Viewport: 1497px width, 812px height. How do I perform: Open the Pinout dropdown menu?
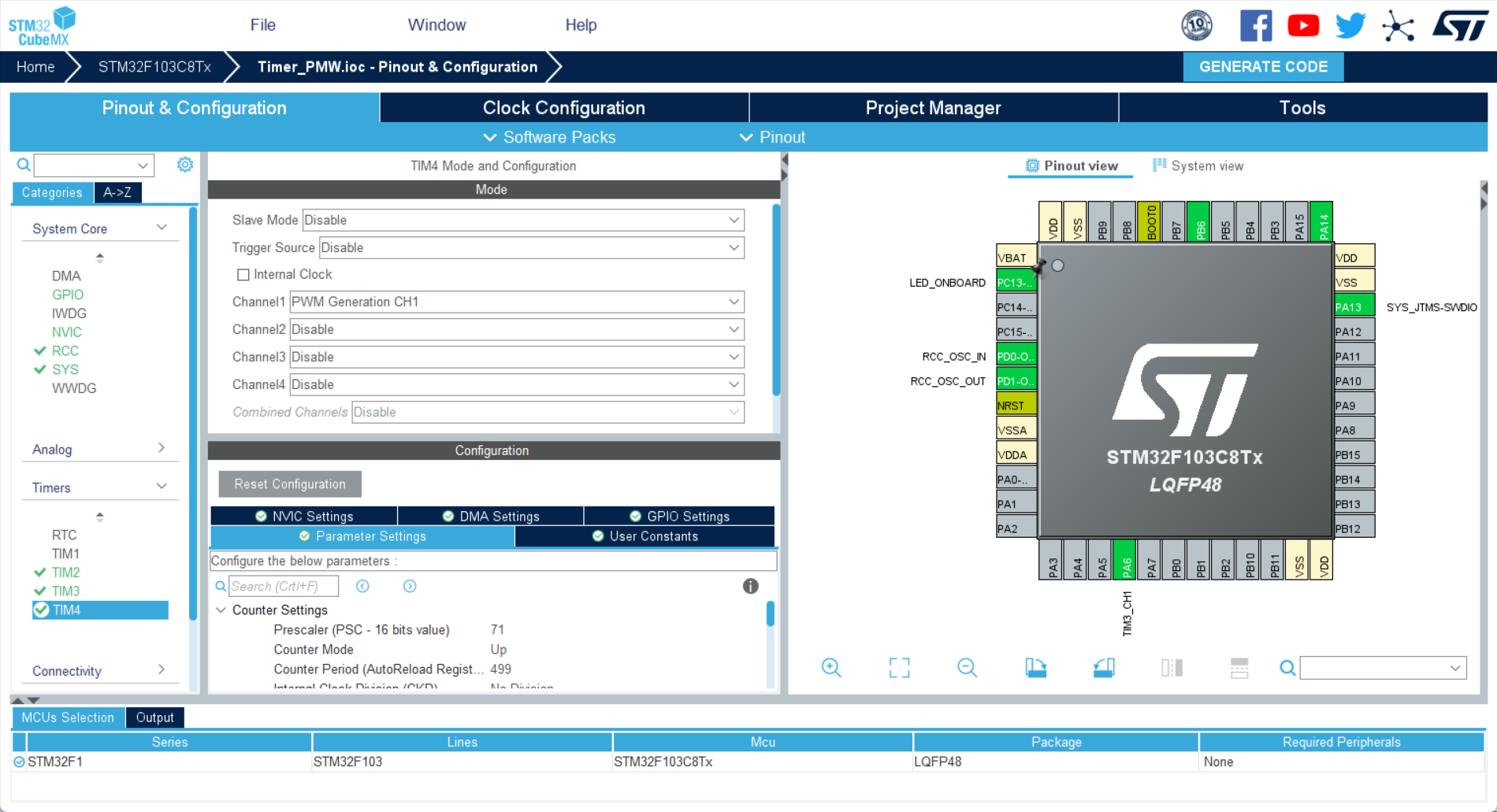pos(772,137)
